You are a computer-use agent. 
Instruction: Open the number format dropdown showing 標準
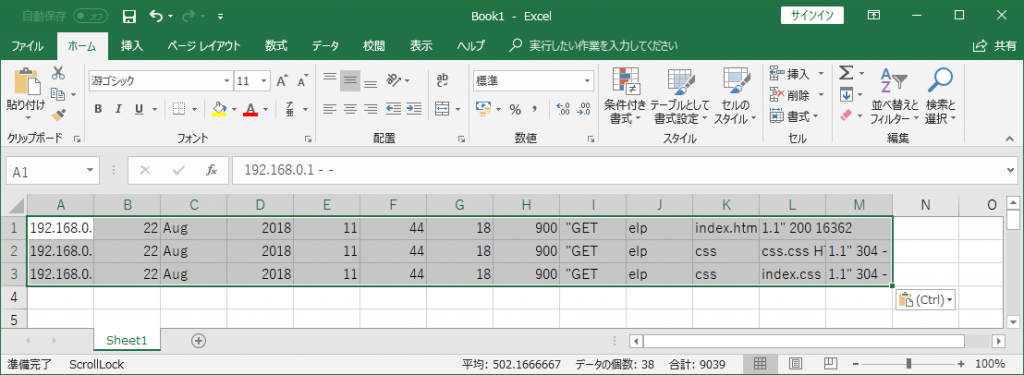587,81
